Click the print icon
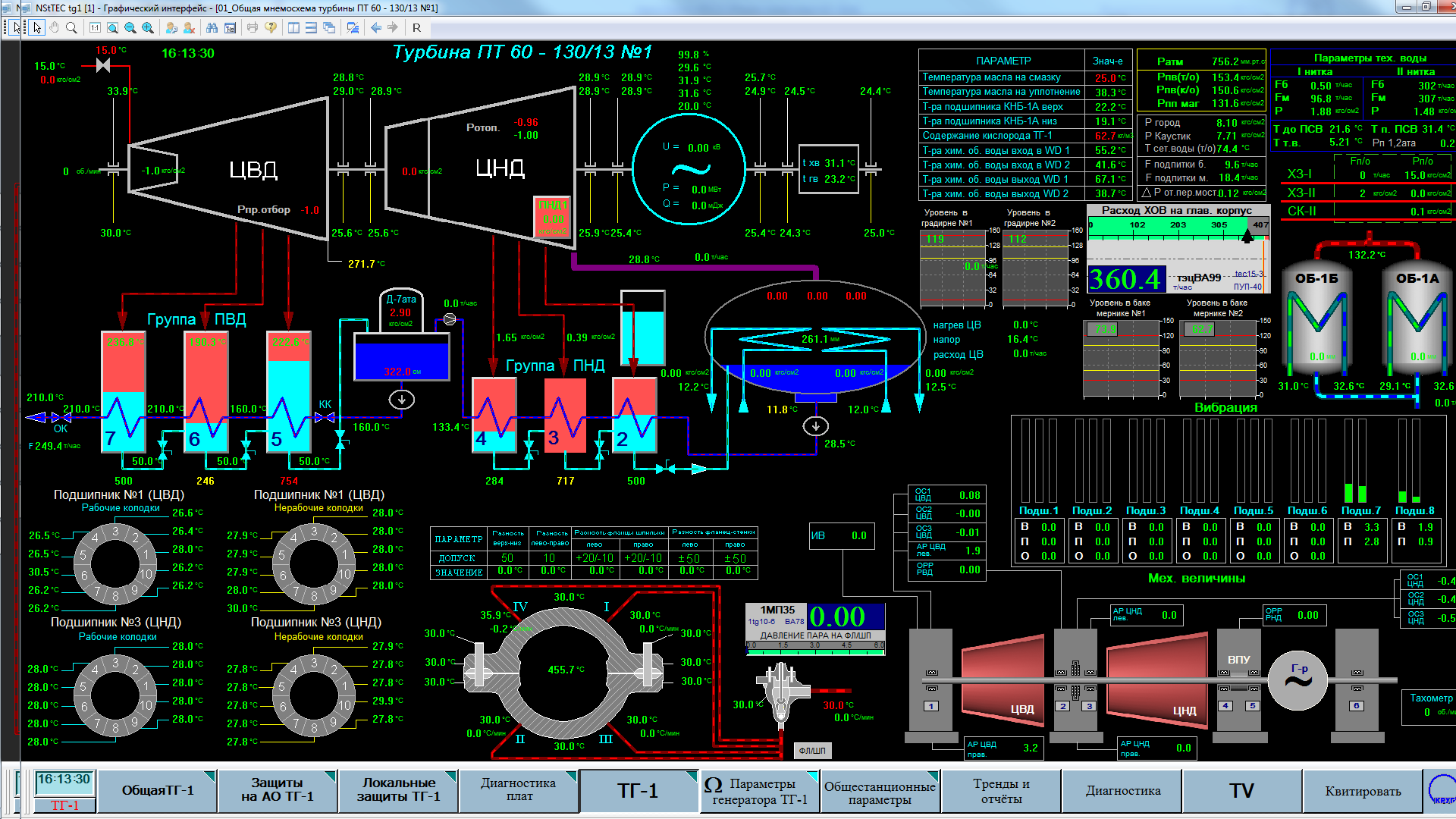Screen dimensions: 1456x819 pos(253,27)
